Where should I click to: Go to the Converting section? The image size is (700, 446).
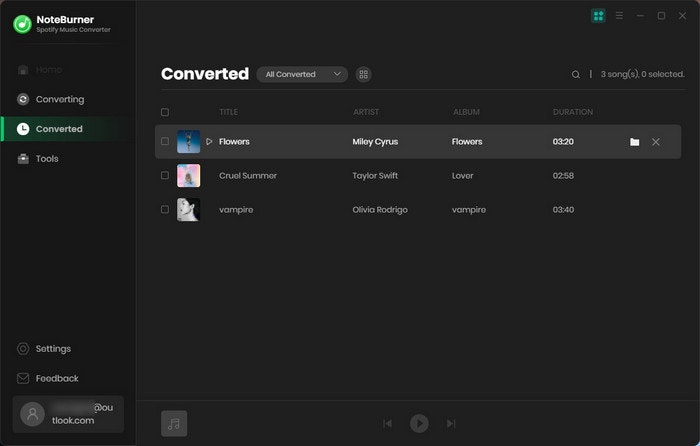pos(50,99)
